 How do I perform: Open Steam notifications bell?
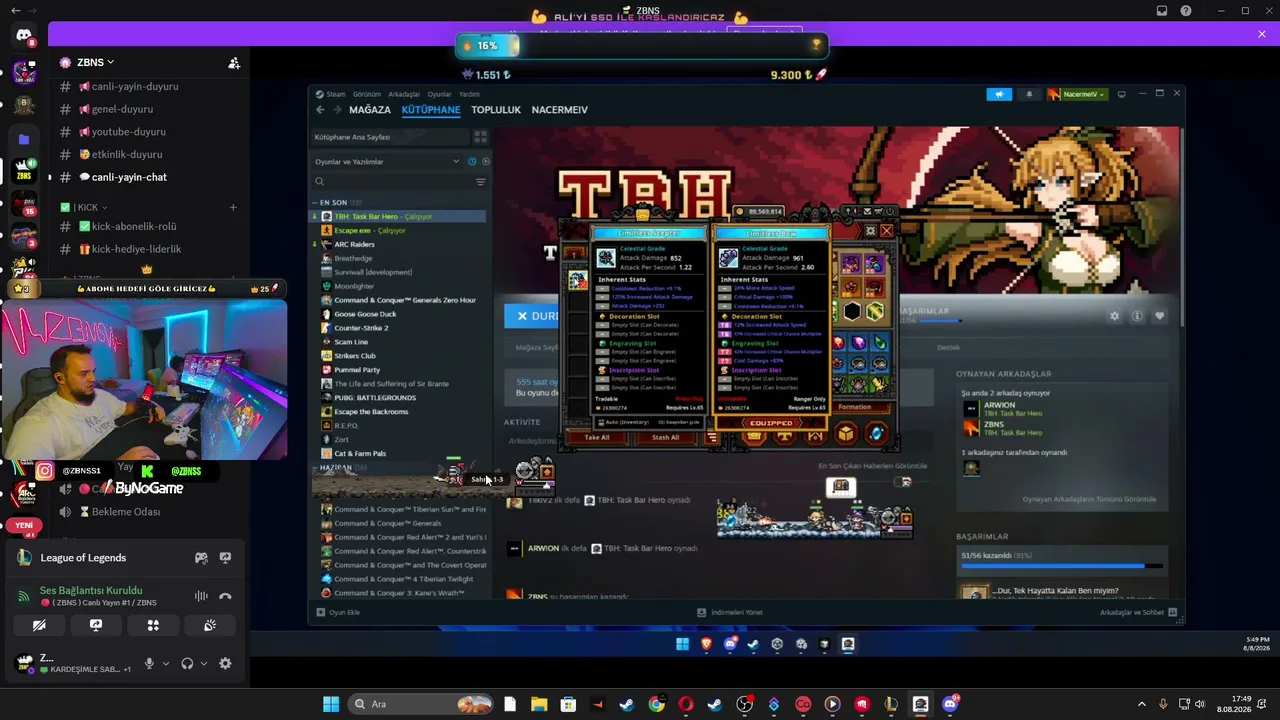(1029, 94)
